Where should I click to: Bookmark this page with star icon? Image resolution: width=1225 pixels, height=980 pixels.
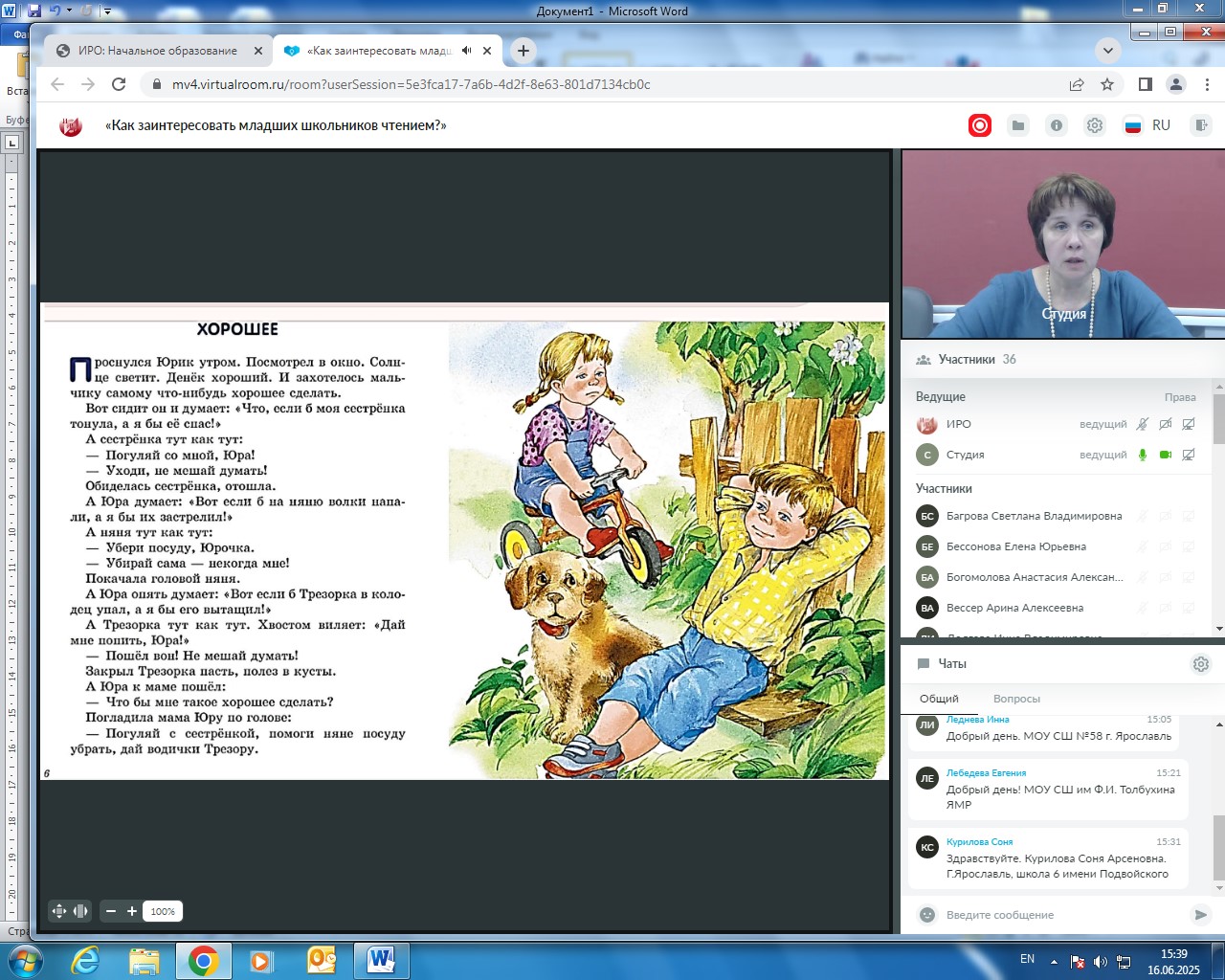[x=1107, y=84]
